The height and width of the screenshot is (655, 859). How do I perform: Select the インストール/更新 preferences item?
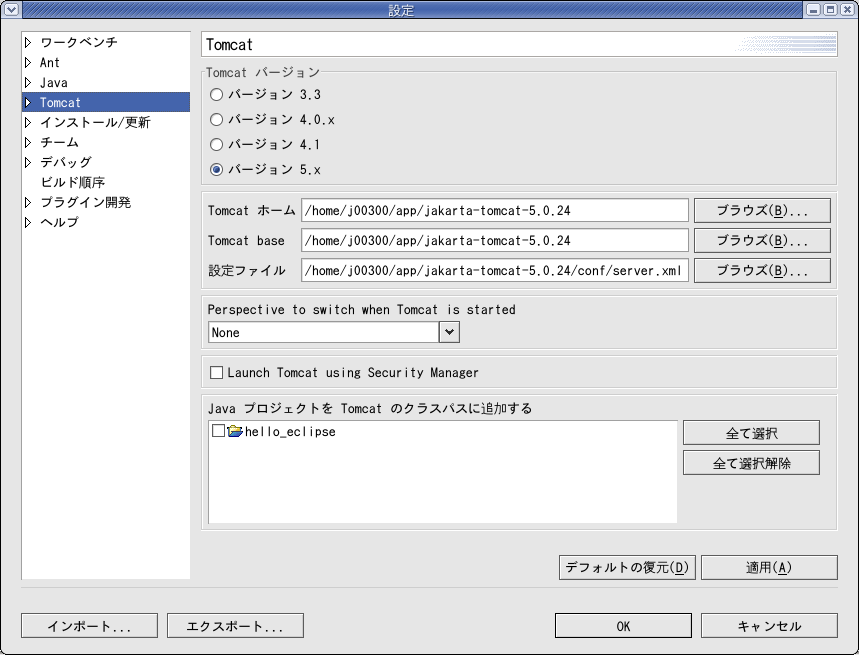click(95, 122)
